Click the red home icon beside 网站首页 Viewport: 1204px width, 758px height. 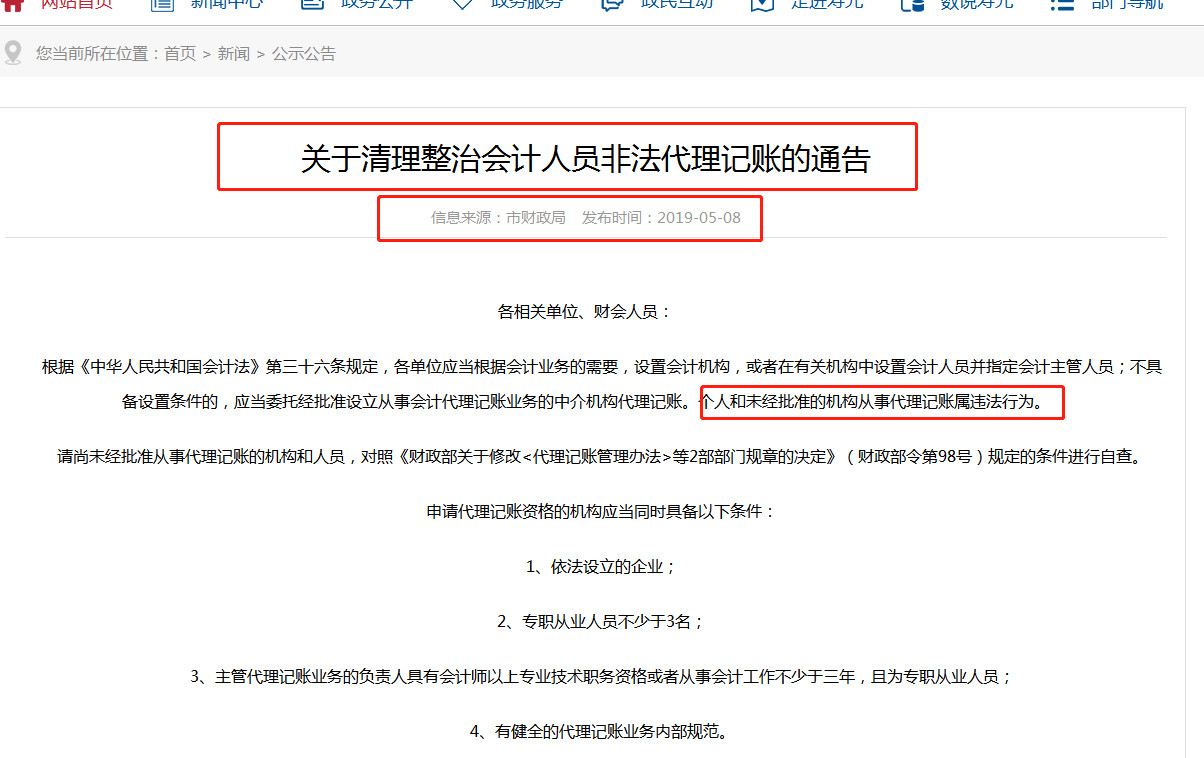(x=13, y=4)
